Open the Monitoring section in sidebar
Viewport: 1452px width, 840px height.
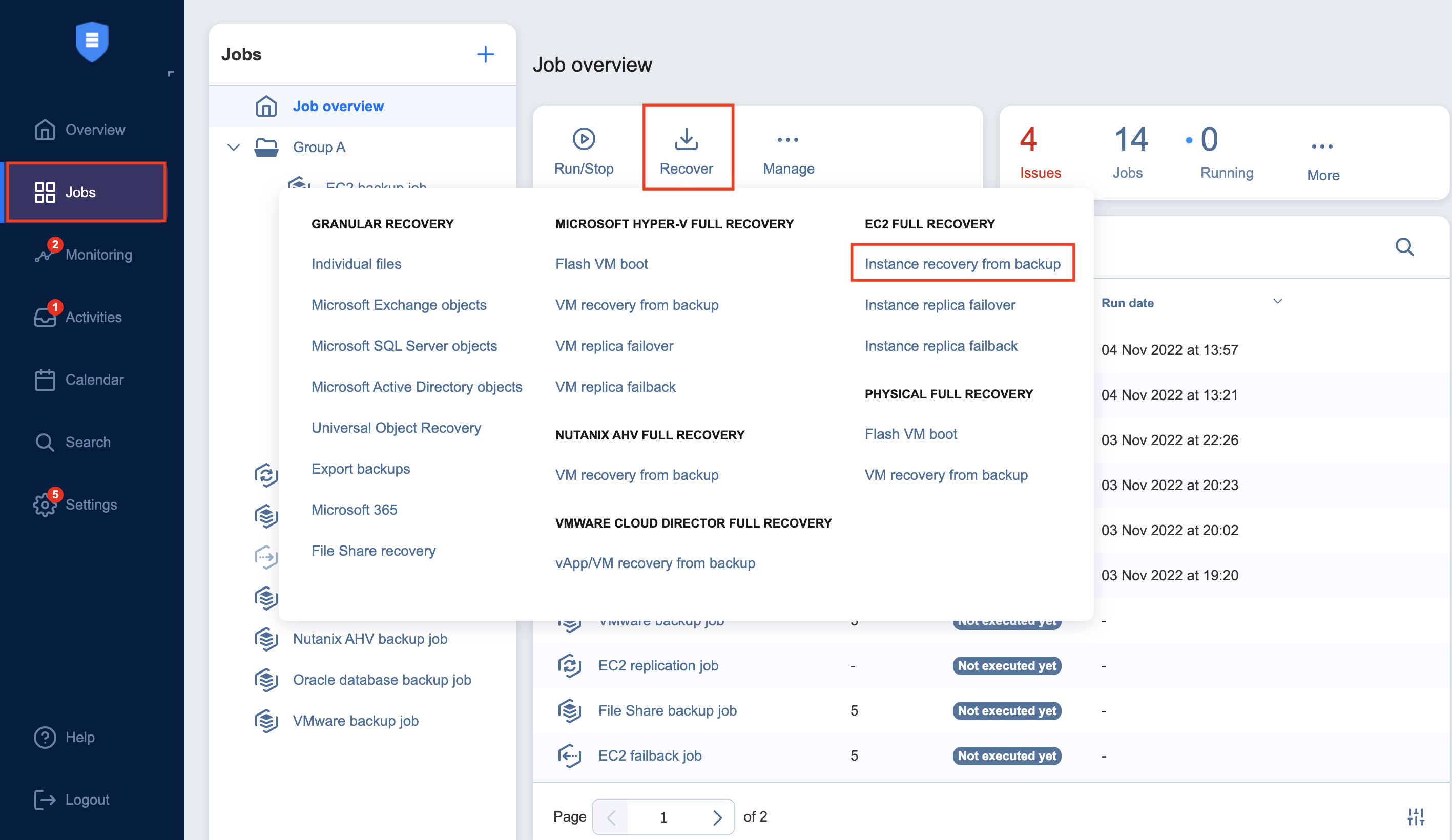[x=83, y=254]
